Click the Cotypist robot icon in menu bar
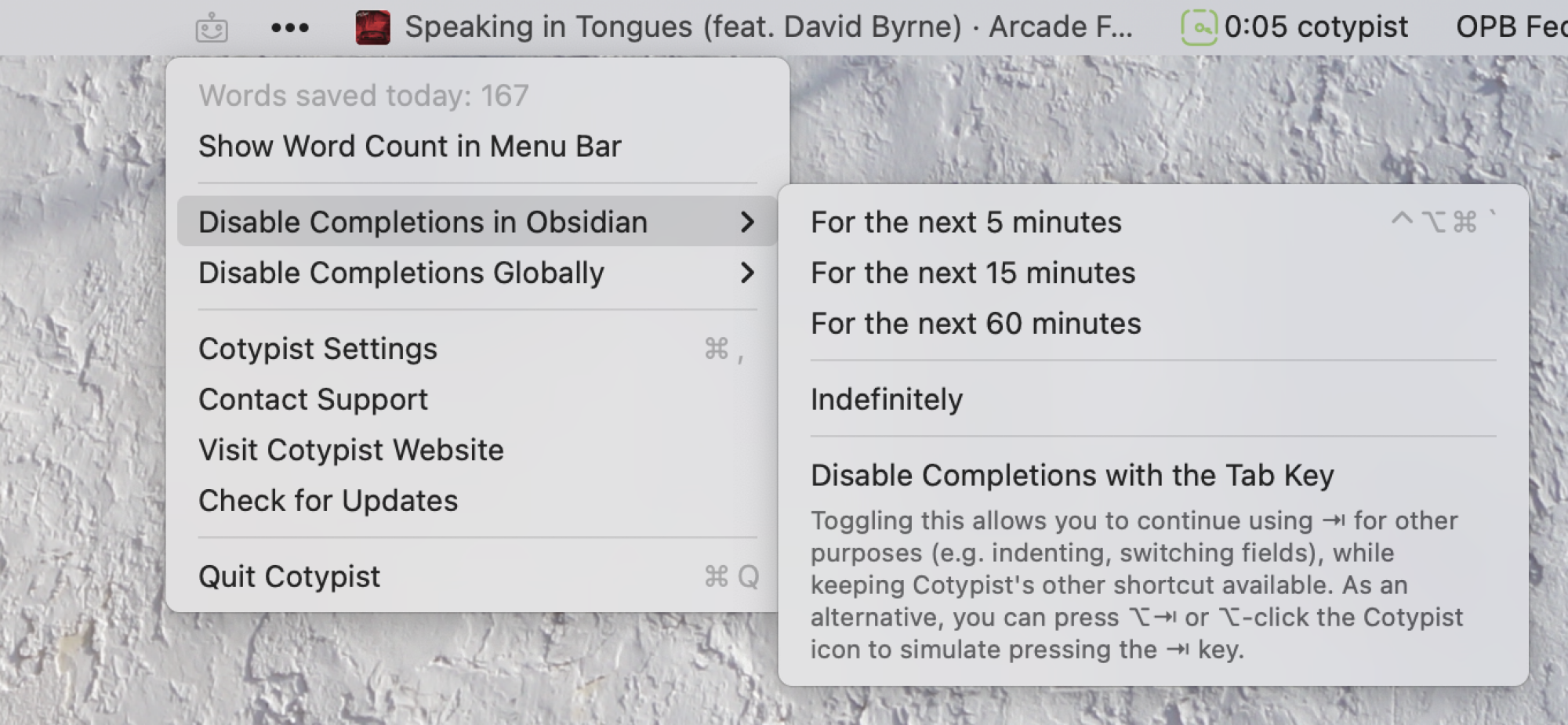The image size is (1568, 725). 212,28
